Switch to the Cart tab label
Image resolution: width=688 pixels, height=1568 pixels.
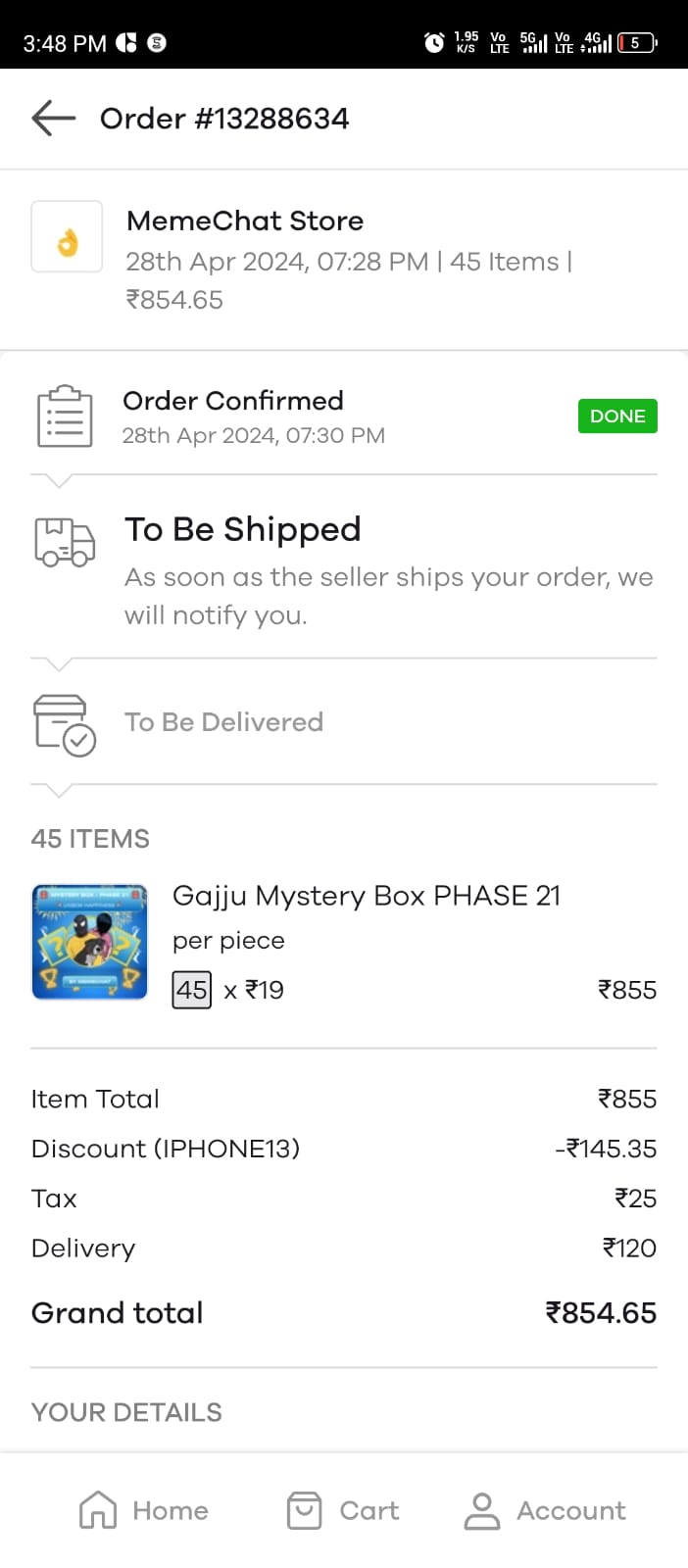point(369,1511)
